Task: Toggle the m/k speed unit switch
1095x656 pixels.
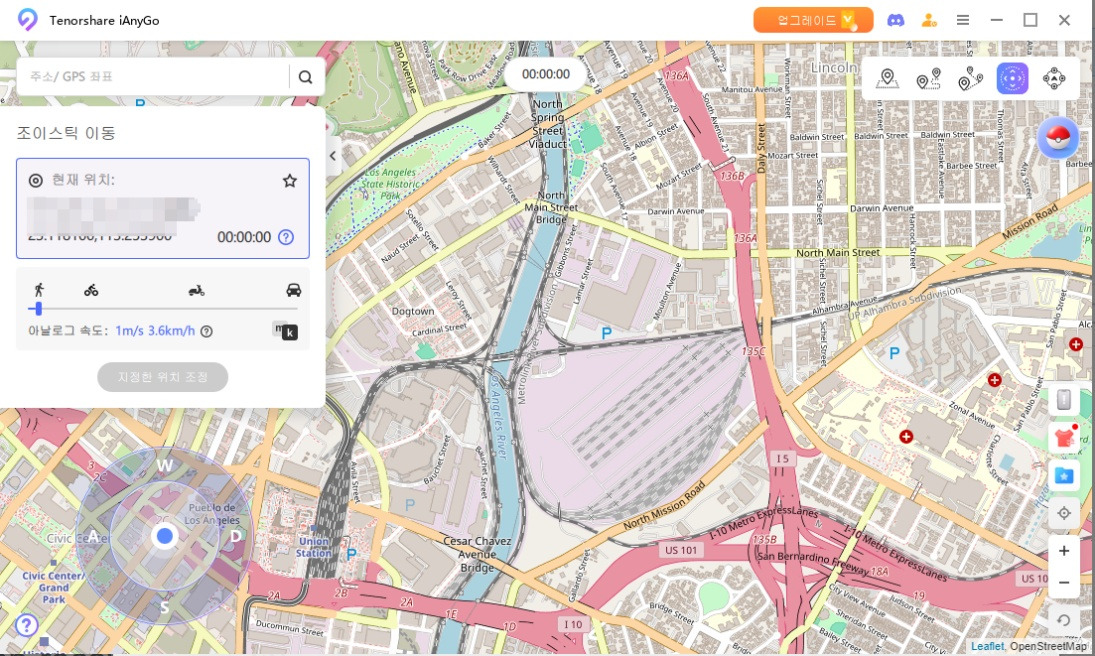Action: [285, 330]
